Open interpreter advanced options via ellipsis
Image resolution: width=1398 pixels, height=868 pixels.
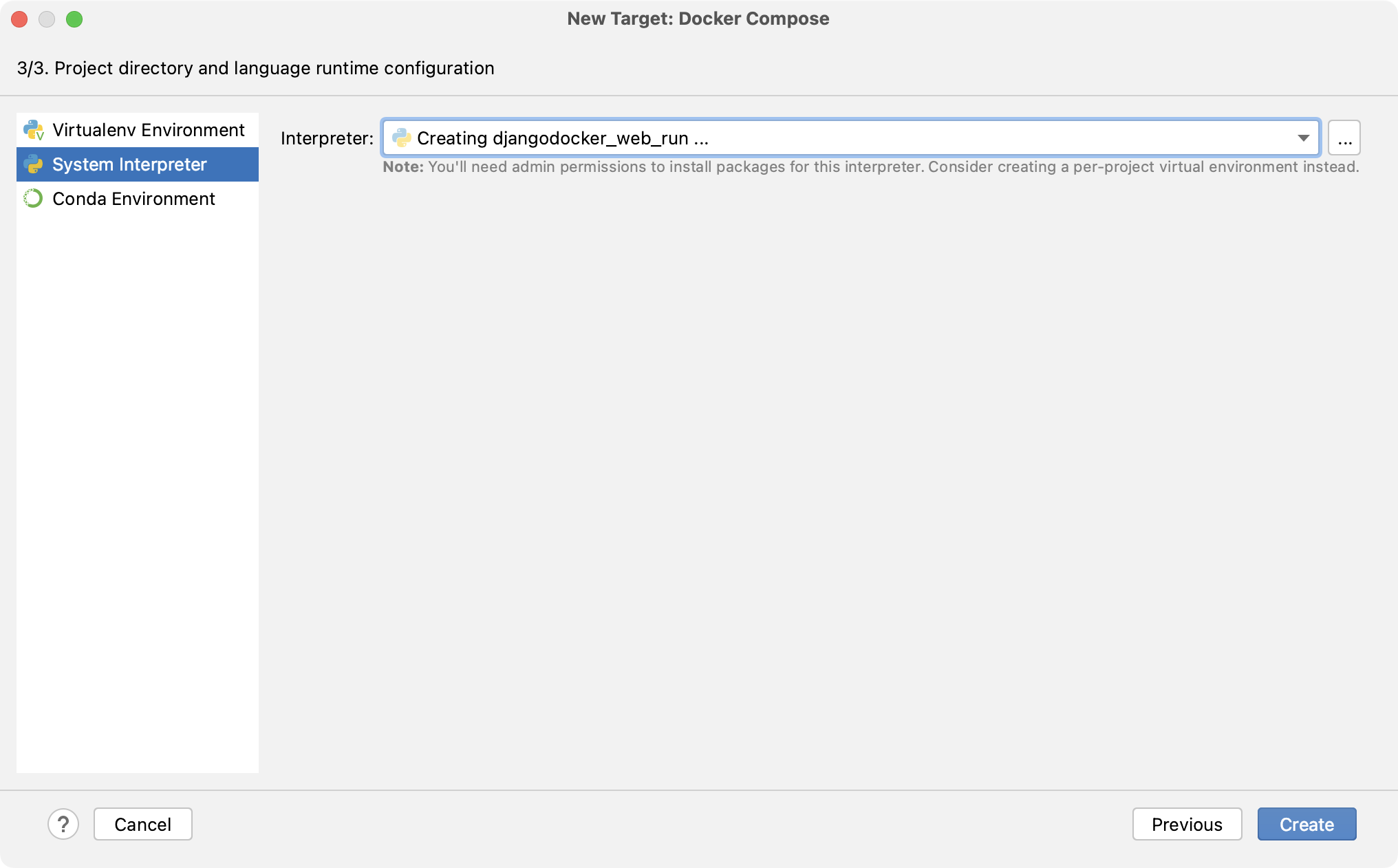(x=1347, y=137)
